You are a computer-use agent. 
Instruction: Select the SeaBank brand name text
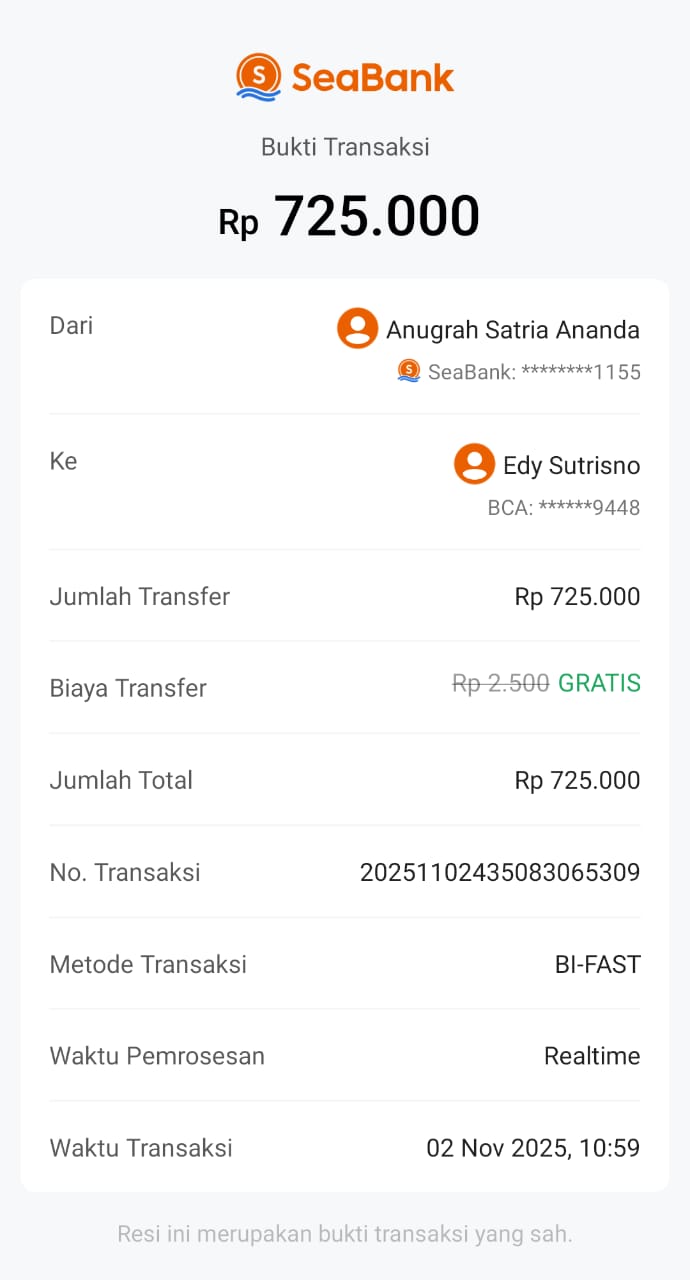tap(372, 78)
